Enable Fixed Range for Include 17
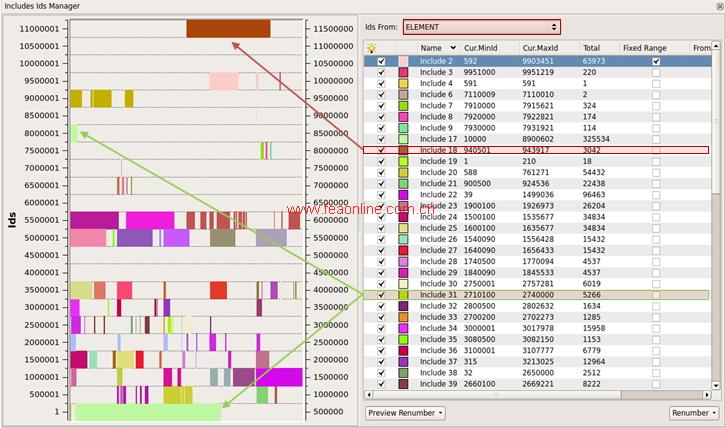Viewport: 725px width, 428px height. tap(655, 139)
